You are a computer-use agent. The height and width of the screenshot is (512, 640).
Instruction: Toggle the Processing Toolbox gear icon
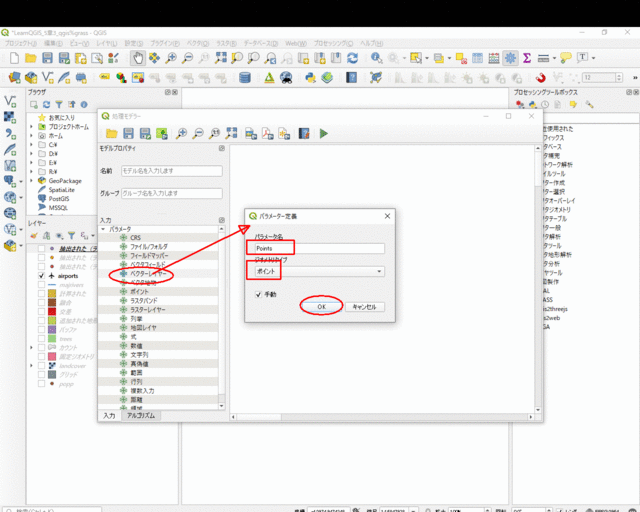510,58
